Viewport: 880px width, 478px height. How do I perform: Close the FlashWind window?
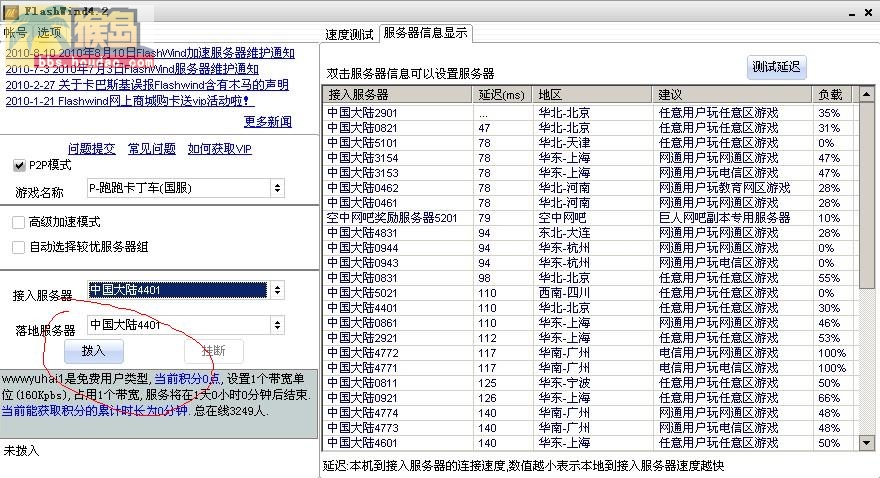coord(869,12)
